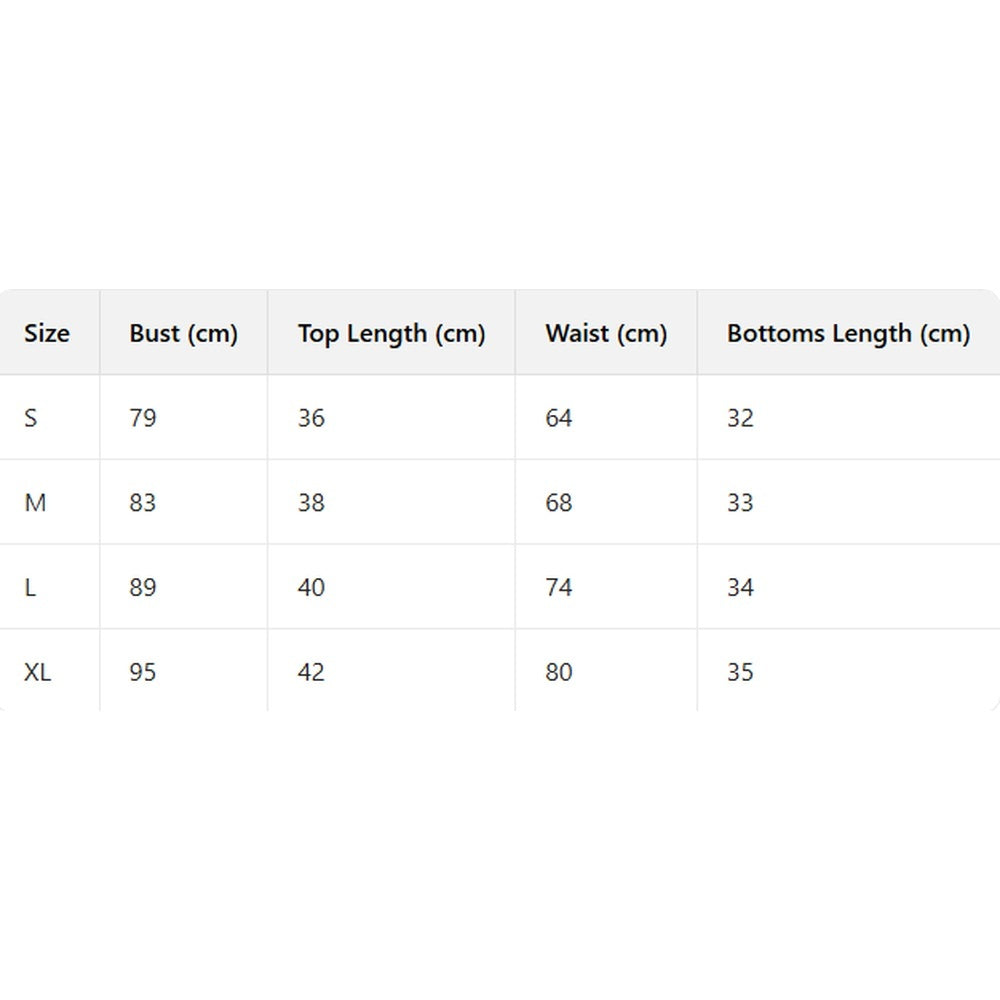Select the size XL row label

click(x=38, y=672)
